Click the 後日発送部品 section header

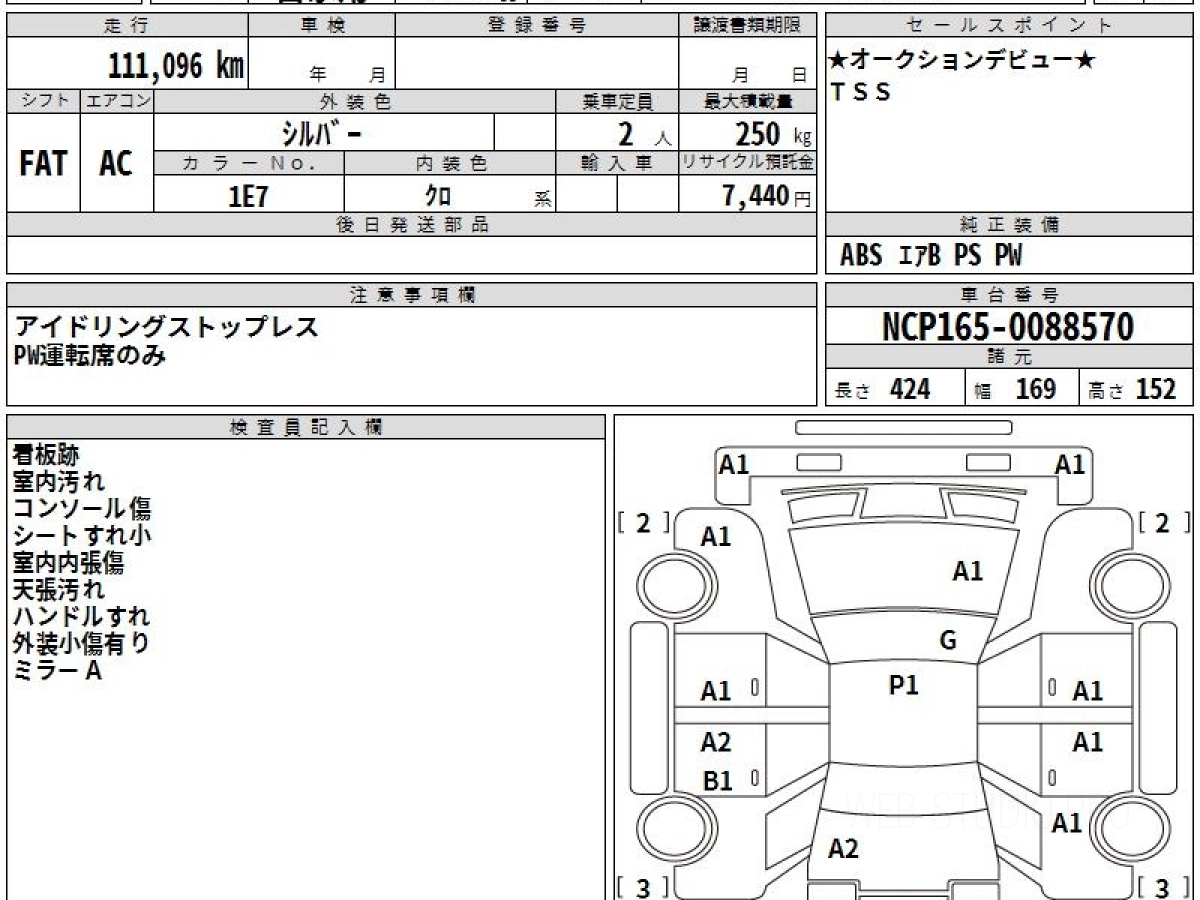coord(411,225)
